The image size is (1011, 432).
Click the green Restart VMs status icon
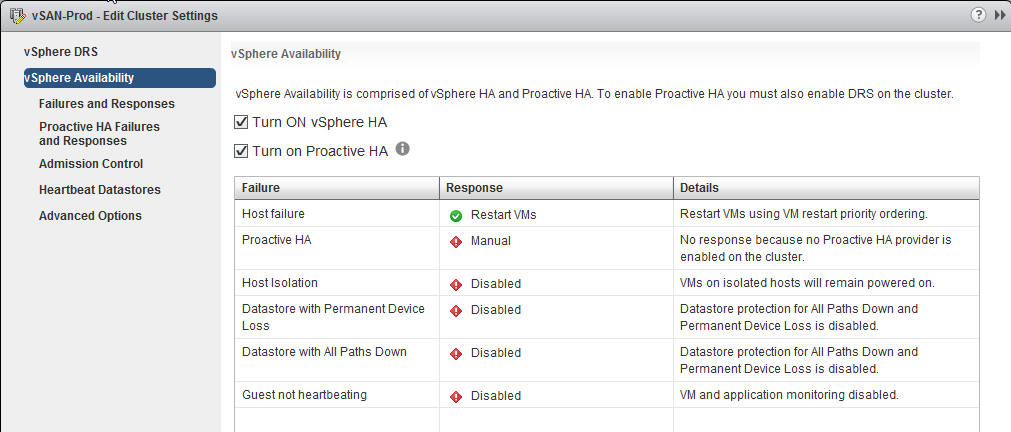(456, 215)
